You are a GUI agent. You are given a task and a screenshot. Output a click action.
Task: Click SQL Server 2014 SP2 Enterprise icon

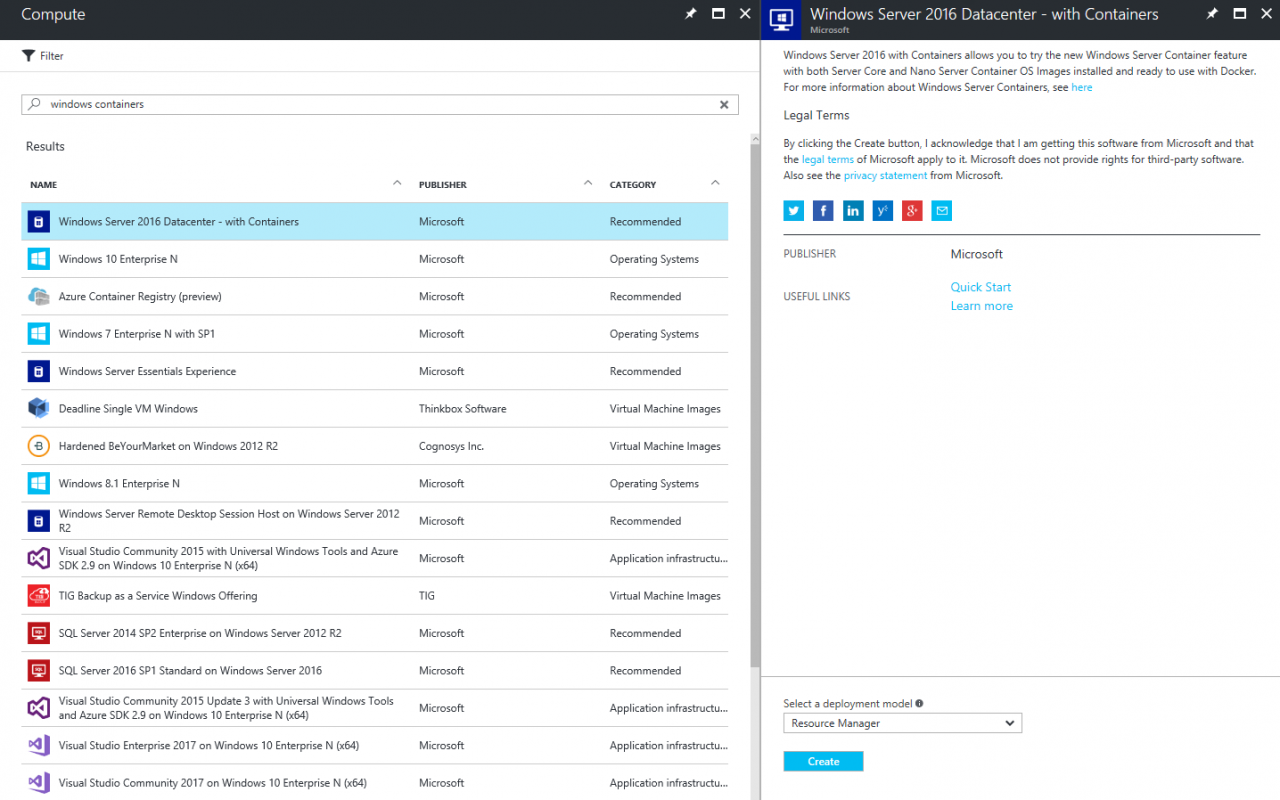tap(38, 633)
